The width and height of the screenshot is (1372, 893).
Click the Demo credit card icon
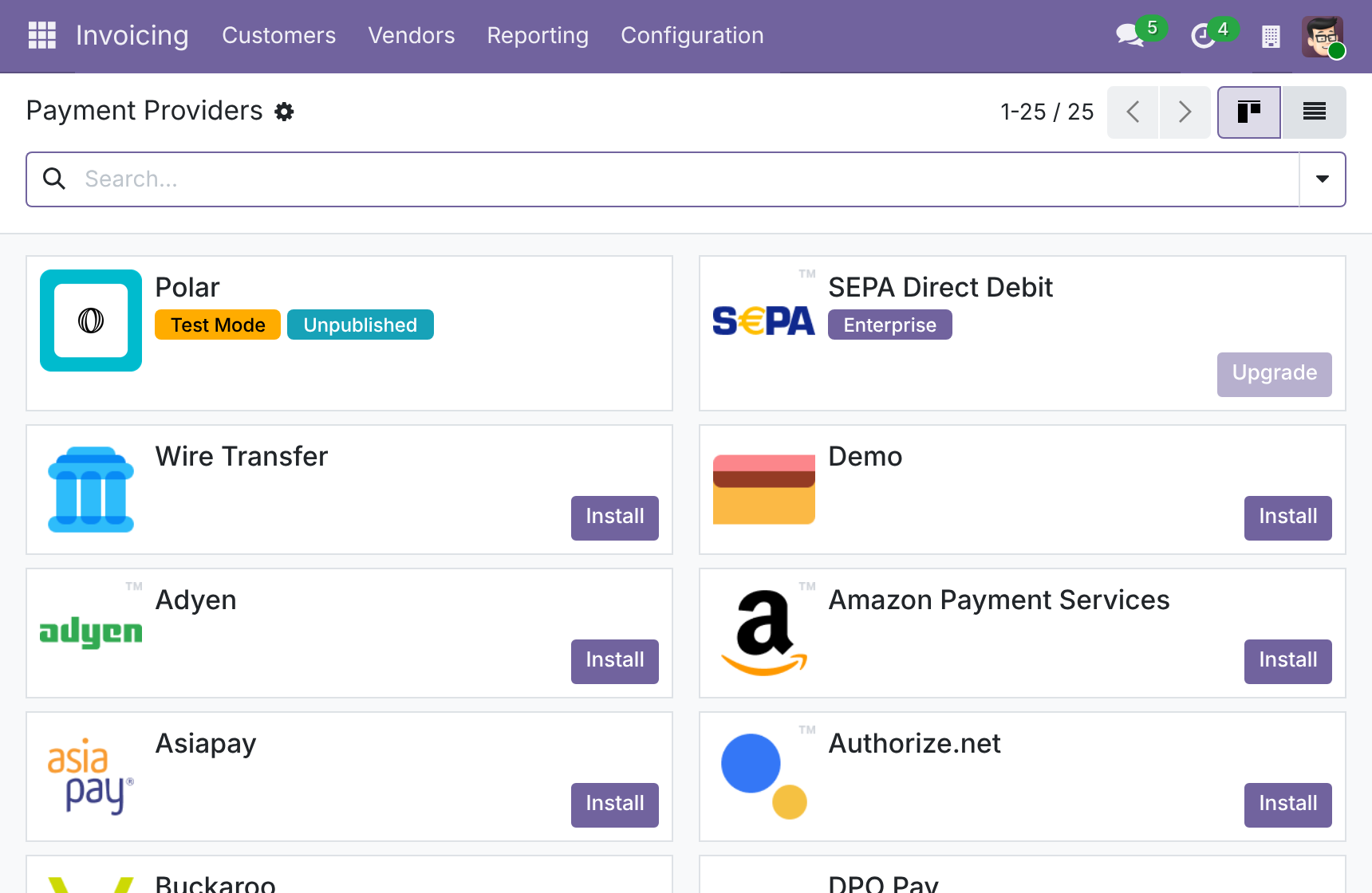coord(764,490)
